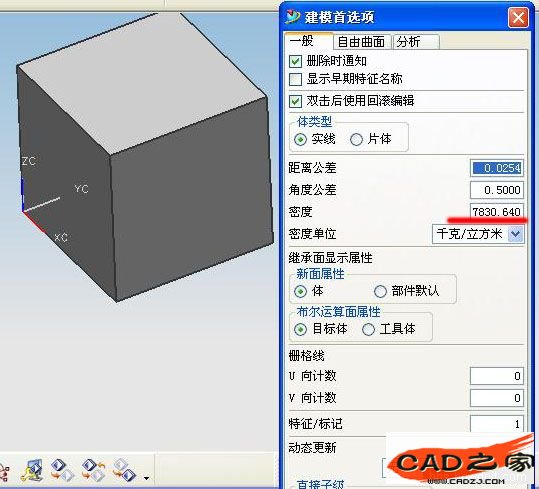The width and height of the screenshot is (539, 489).
Task: Select the 部件默认 new face property option
Action: (380, 291)
